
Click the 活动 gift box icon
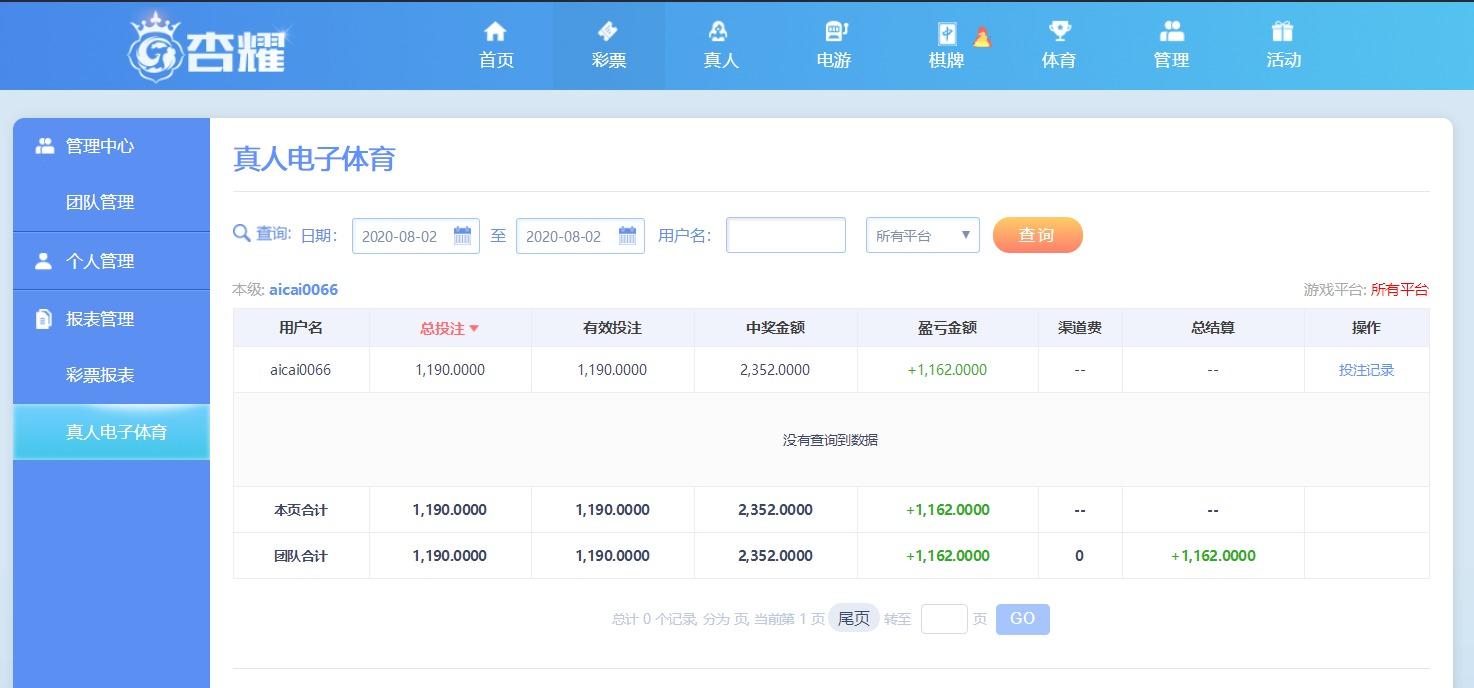[x=1283, y=32]
